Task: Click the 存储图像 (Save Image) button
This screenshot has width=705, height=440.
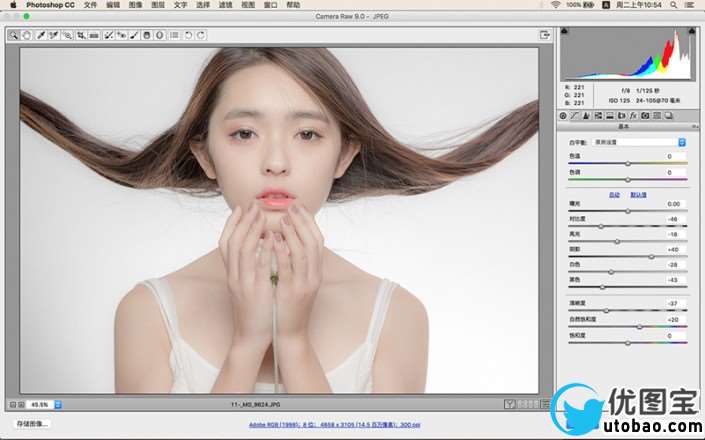Action: click(x=30, y=424)
